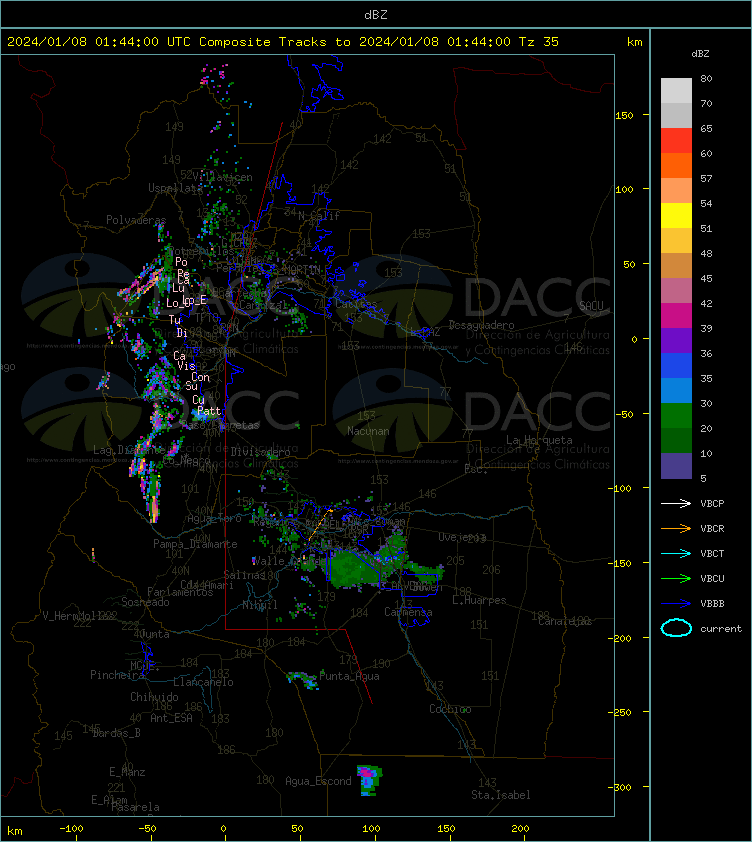Click the dBZ title at top
The height and width of the screenshot is (842, 752).
pos(375,14)
